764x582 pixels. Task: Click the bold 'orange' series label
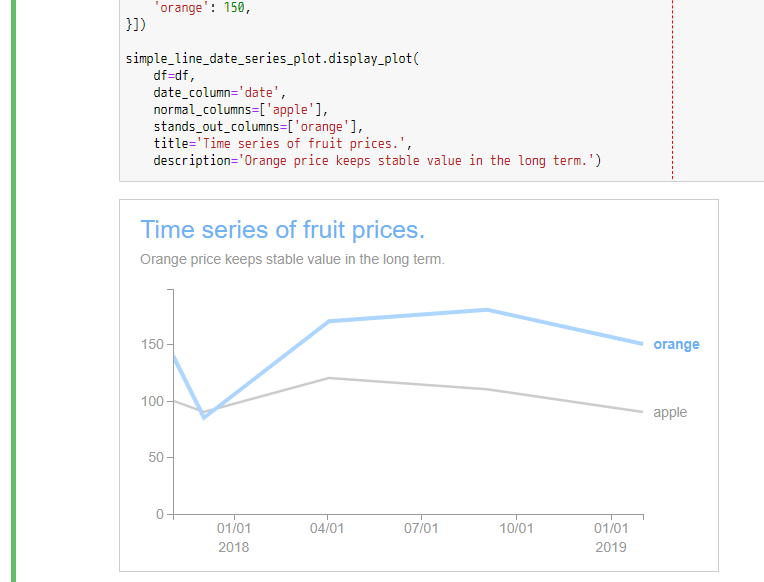pyautogui.click(x=676, y=345)
